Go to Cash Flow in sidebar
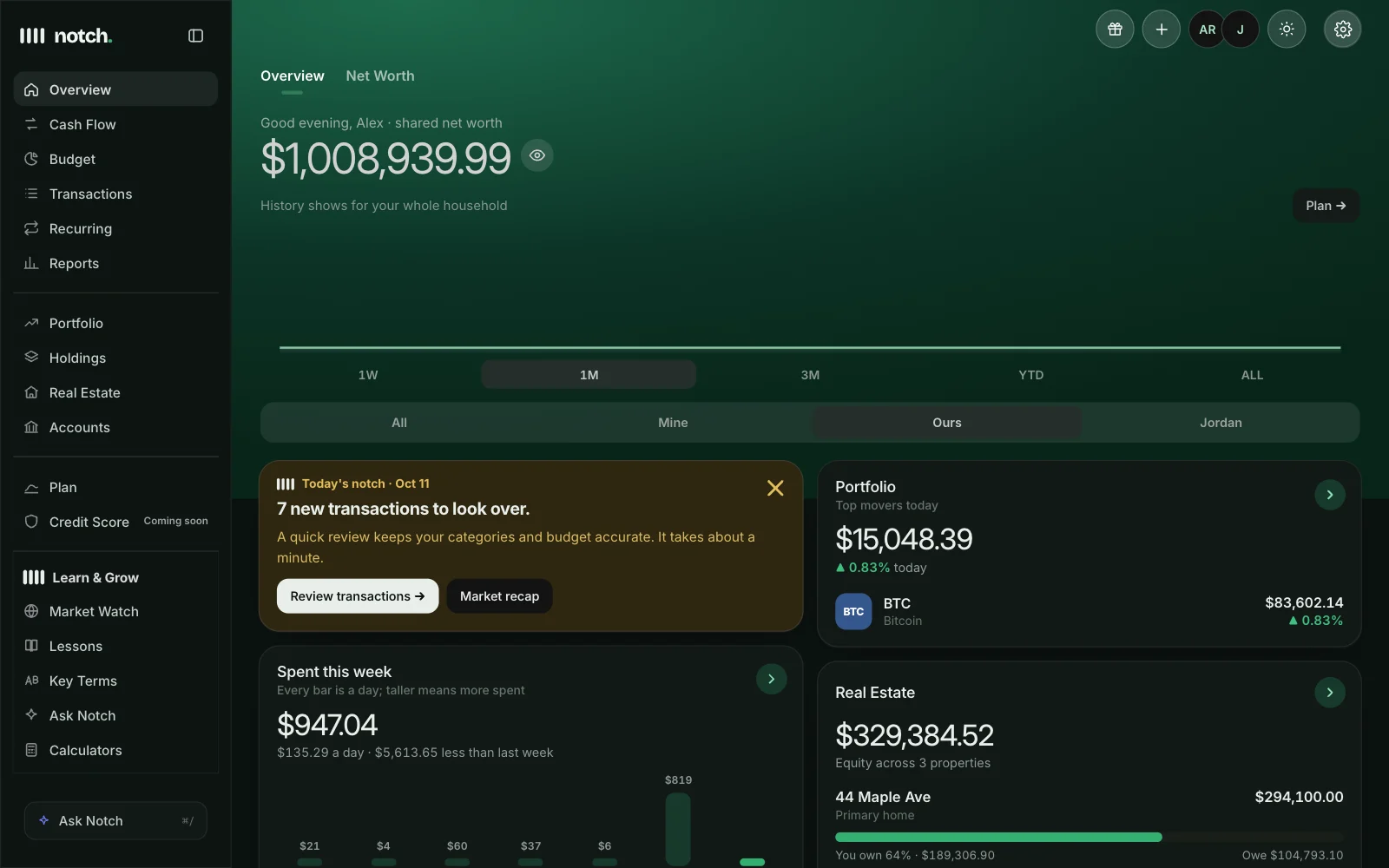This screenshot has width=1389, height=868. coord(115,124)
